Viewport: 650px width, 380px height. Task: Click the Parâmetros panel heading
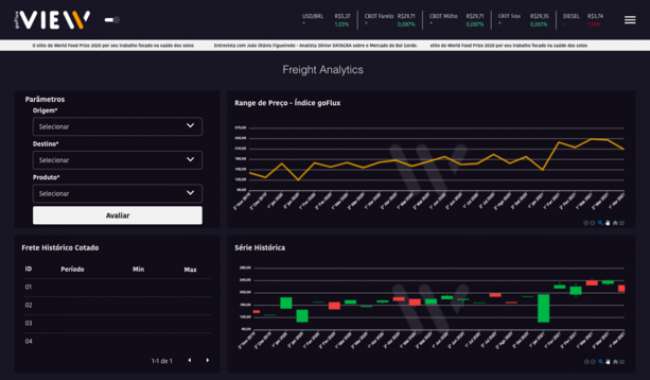(x=45, y=99)
